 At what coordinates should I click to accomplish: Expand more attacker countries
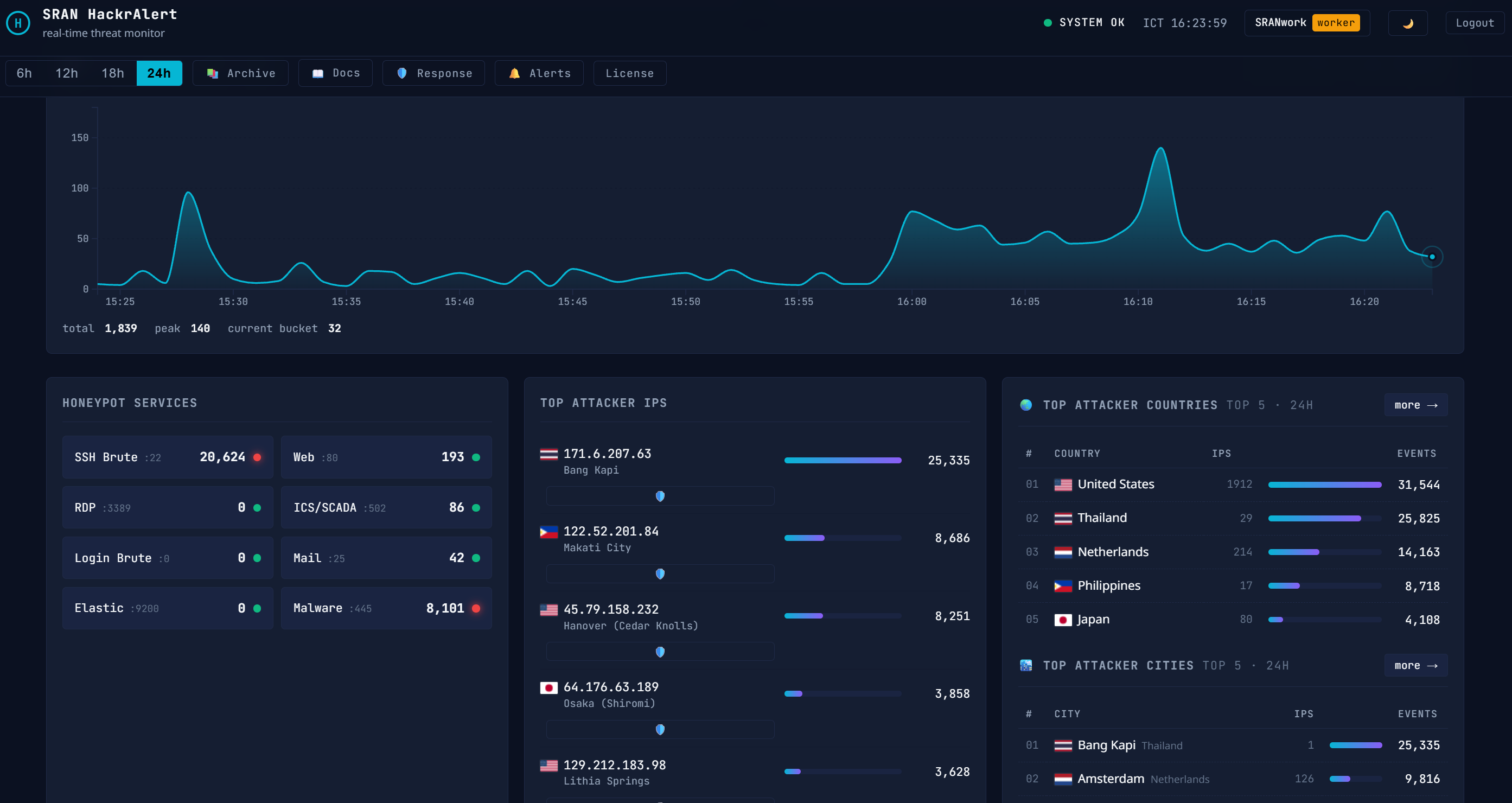coord(1415,405)
